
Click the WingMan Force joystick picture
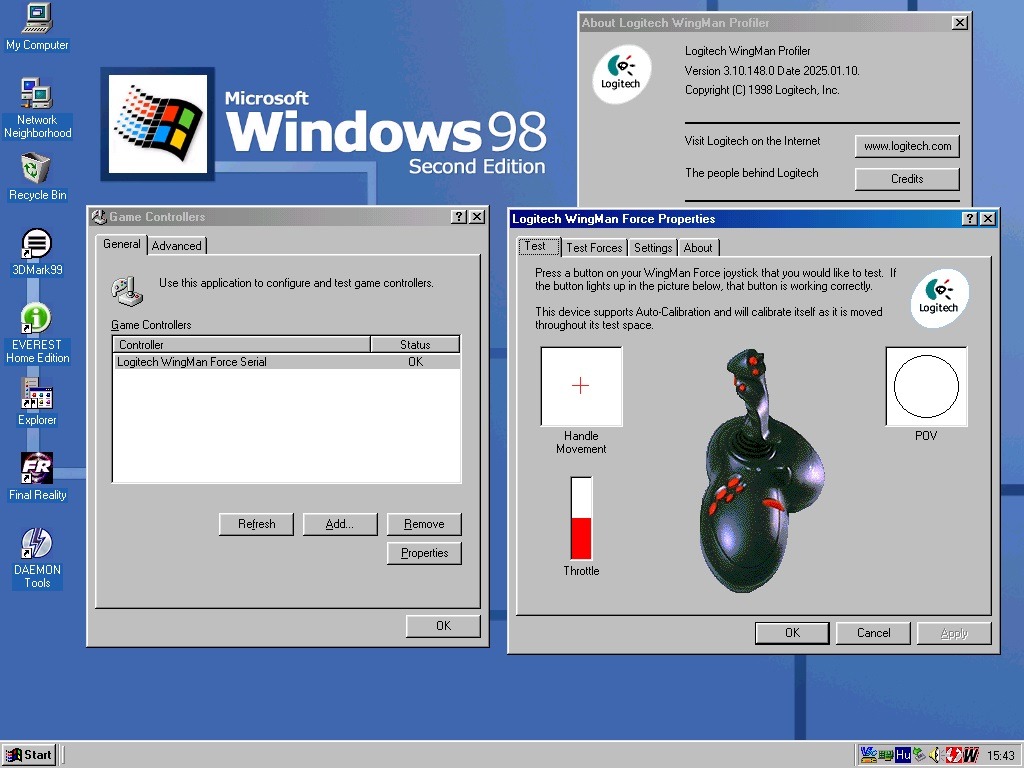tap(761, 470)
